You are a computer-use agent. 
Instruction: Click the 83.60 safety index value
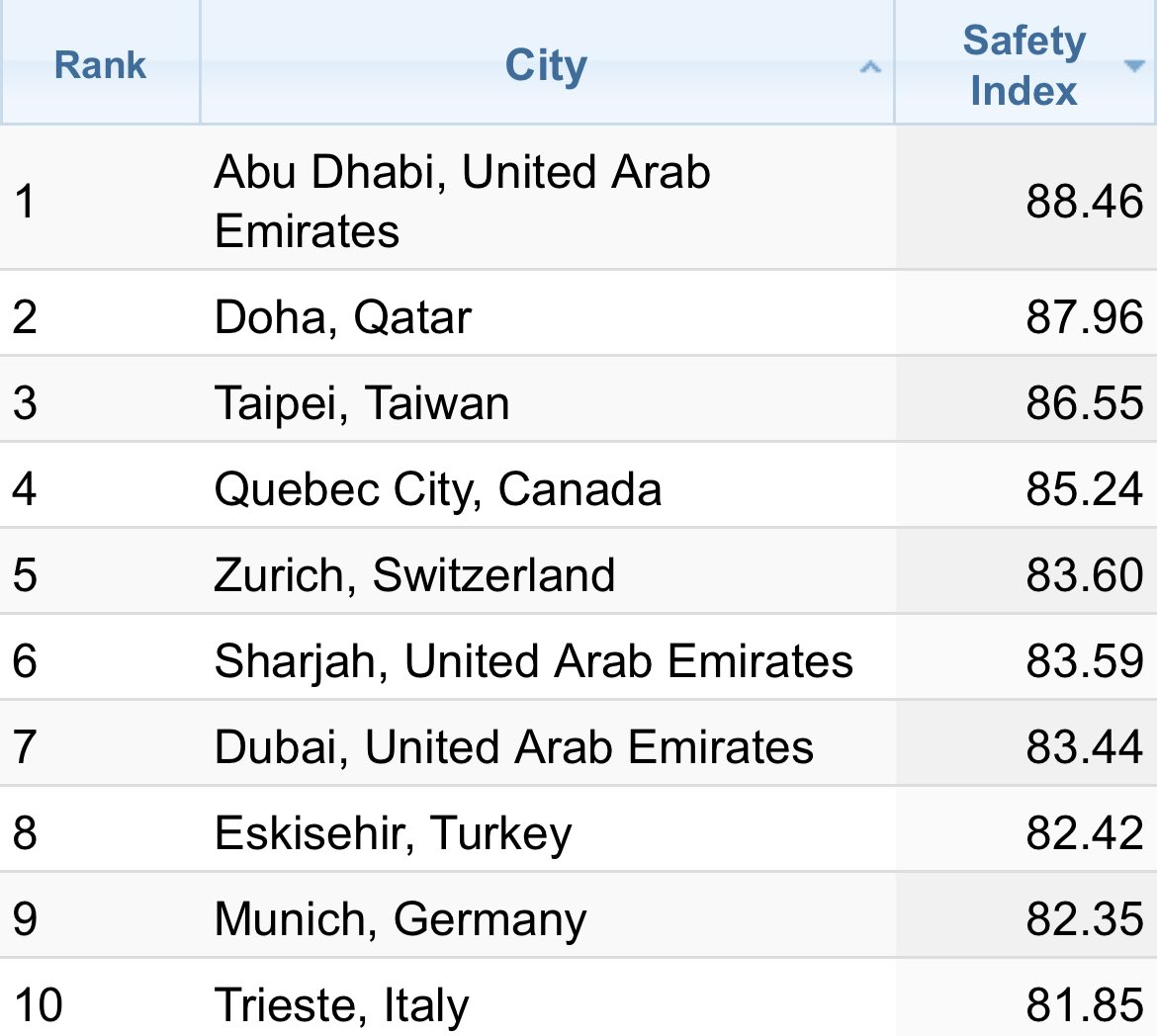tap(1084, 575)
